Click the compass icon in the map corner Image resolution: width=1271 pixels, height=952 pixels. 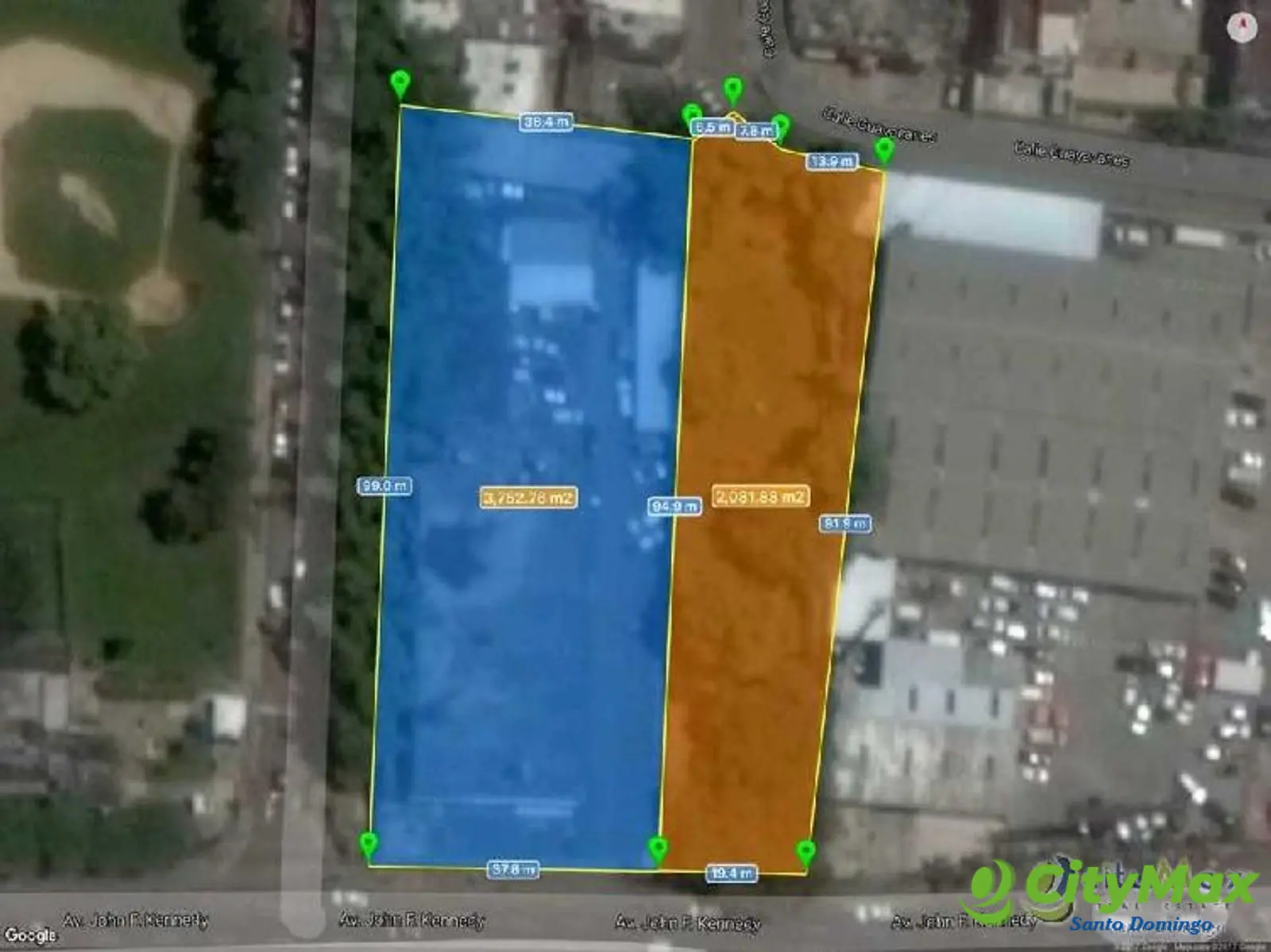tap(1242, 29)
